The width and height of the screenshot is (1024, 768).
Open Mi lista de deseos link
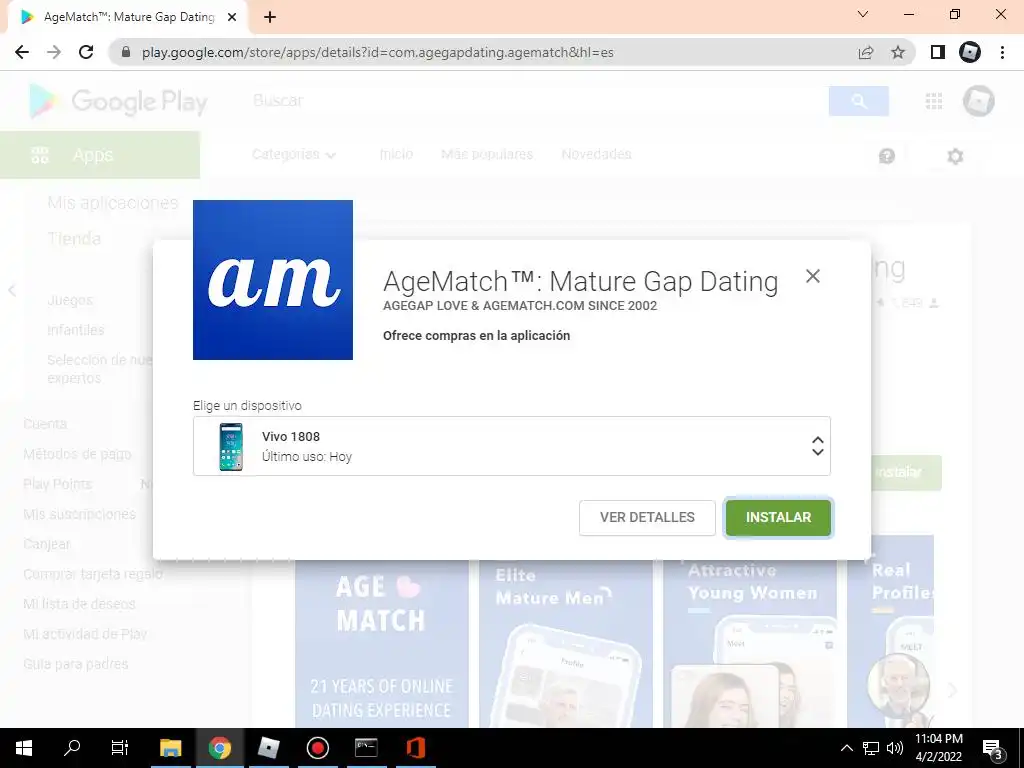[78, 604]
